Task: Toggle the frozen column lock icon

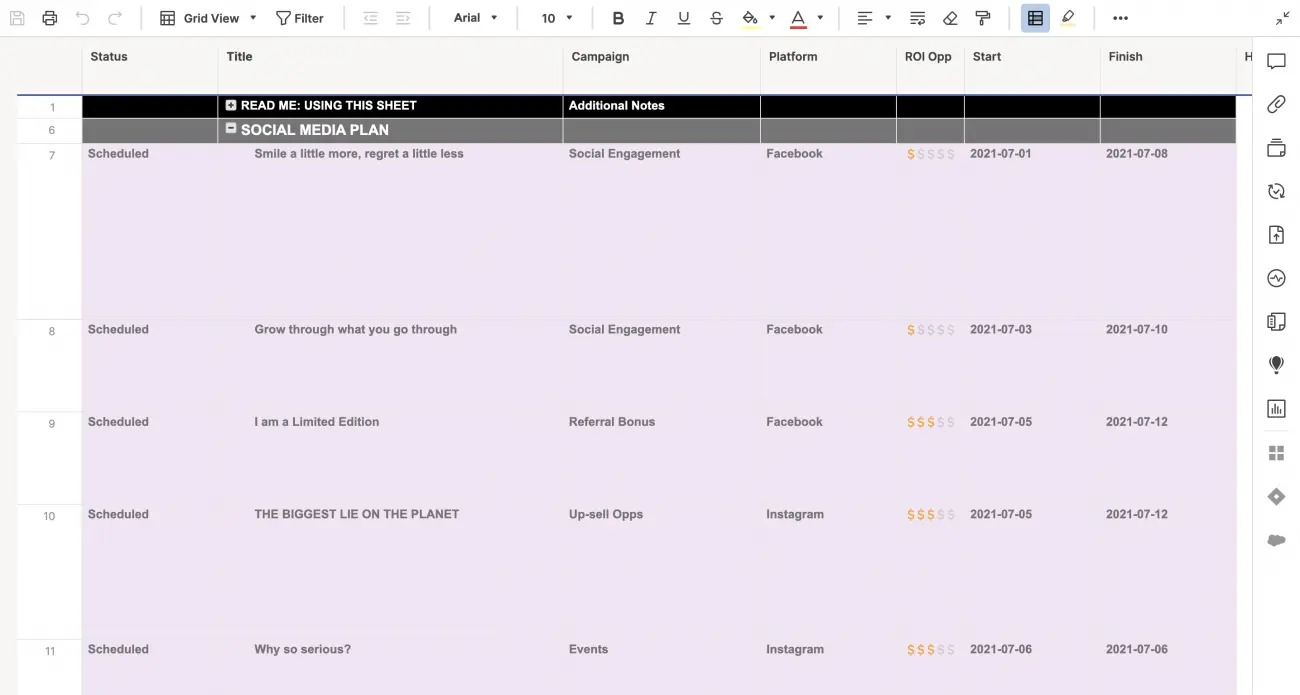Action: pos(1035,17)
